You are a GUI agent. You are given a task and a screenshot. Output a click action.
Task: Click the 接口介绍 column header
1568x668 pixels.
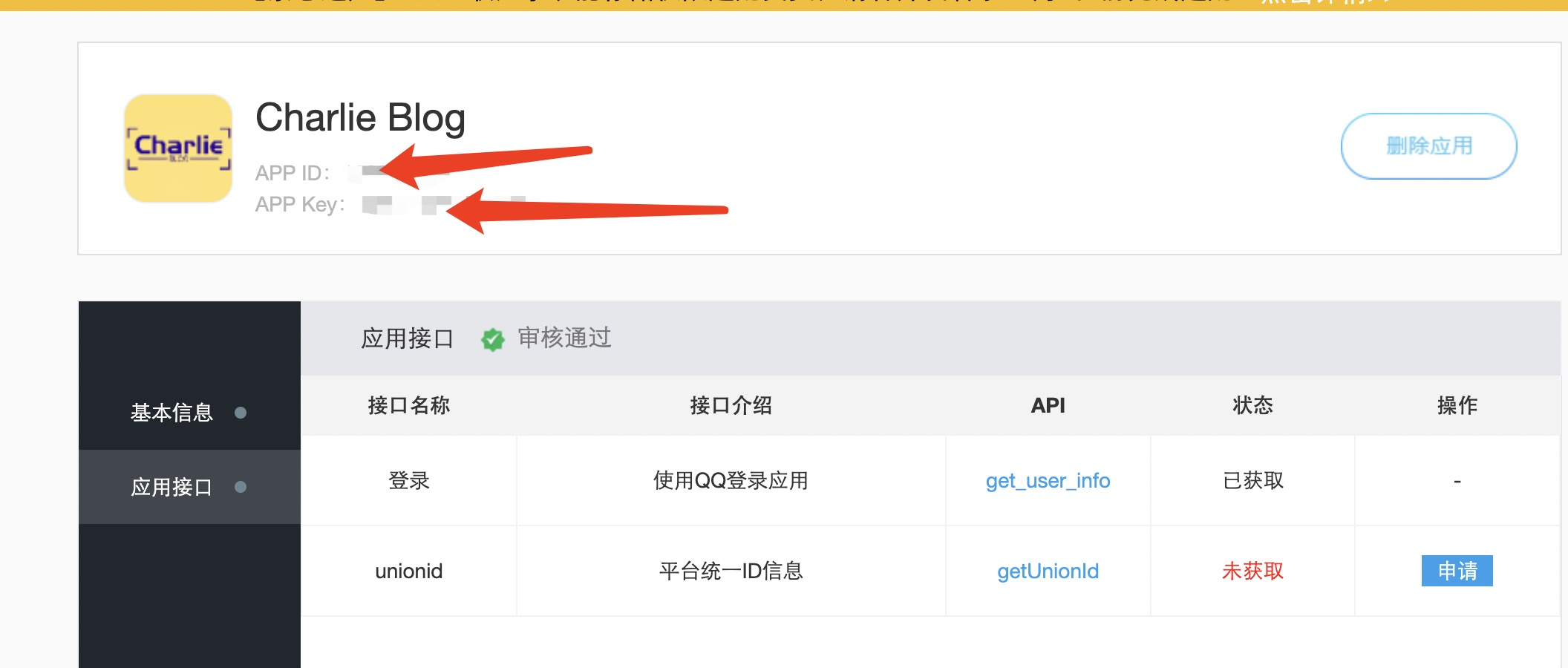tap(731, 405)
